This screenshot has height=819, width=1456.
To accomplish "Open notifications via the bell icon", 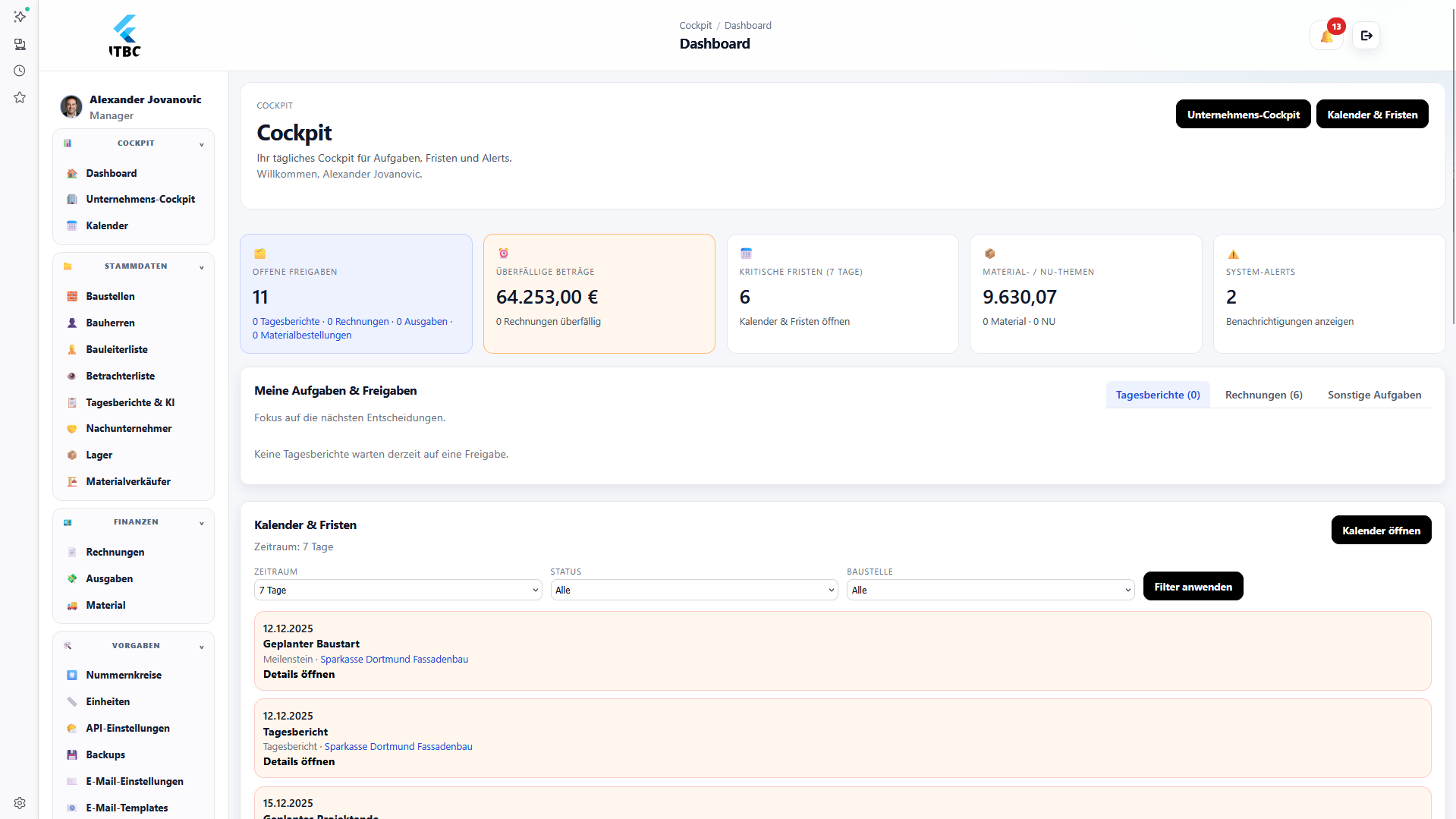I will pos(1325,35).
